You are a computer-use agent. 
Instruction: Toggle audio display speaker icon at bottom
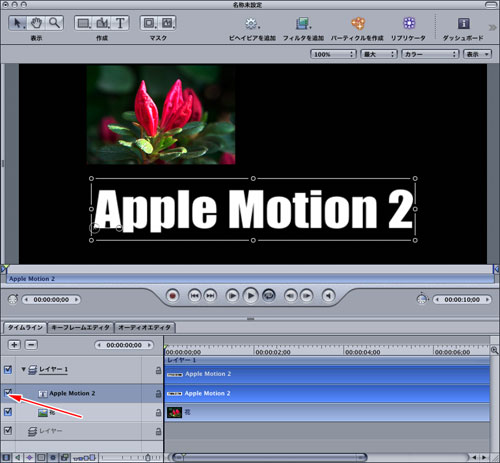pyautogui.click(x=18, y=457)
